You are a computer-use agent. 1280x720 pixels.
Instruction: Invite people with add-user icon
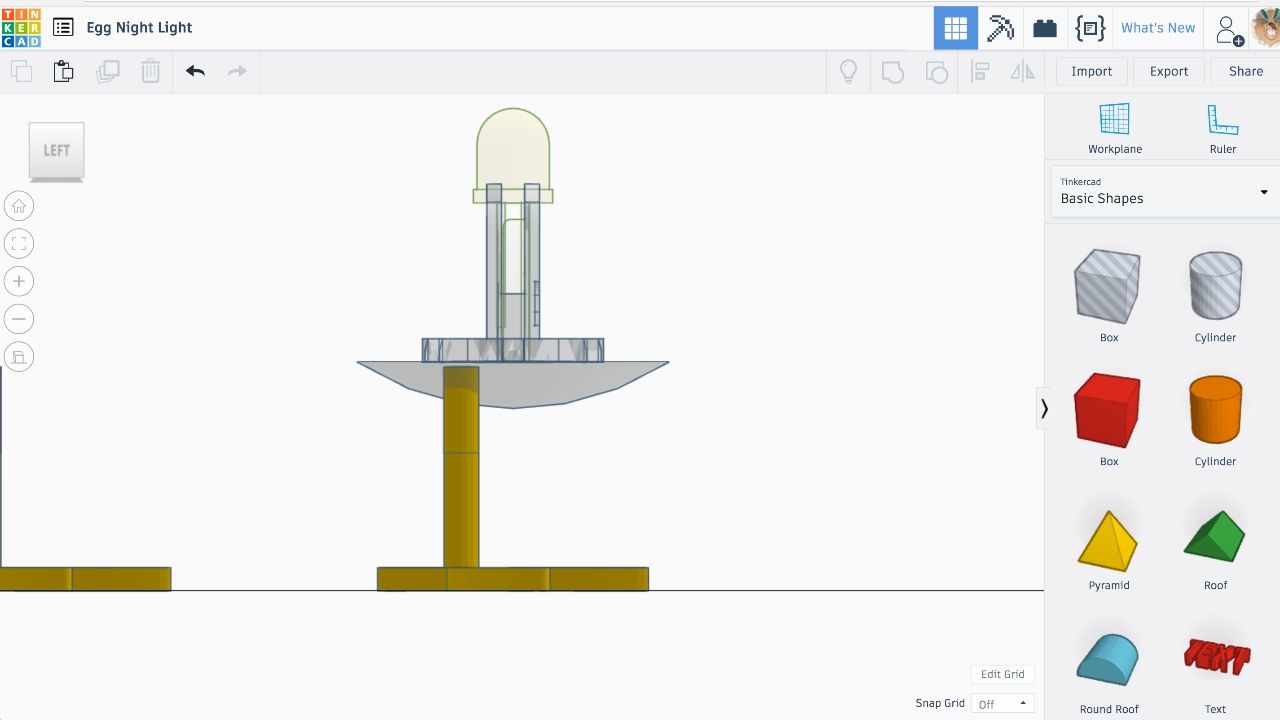(1229, 30)
